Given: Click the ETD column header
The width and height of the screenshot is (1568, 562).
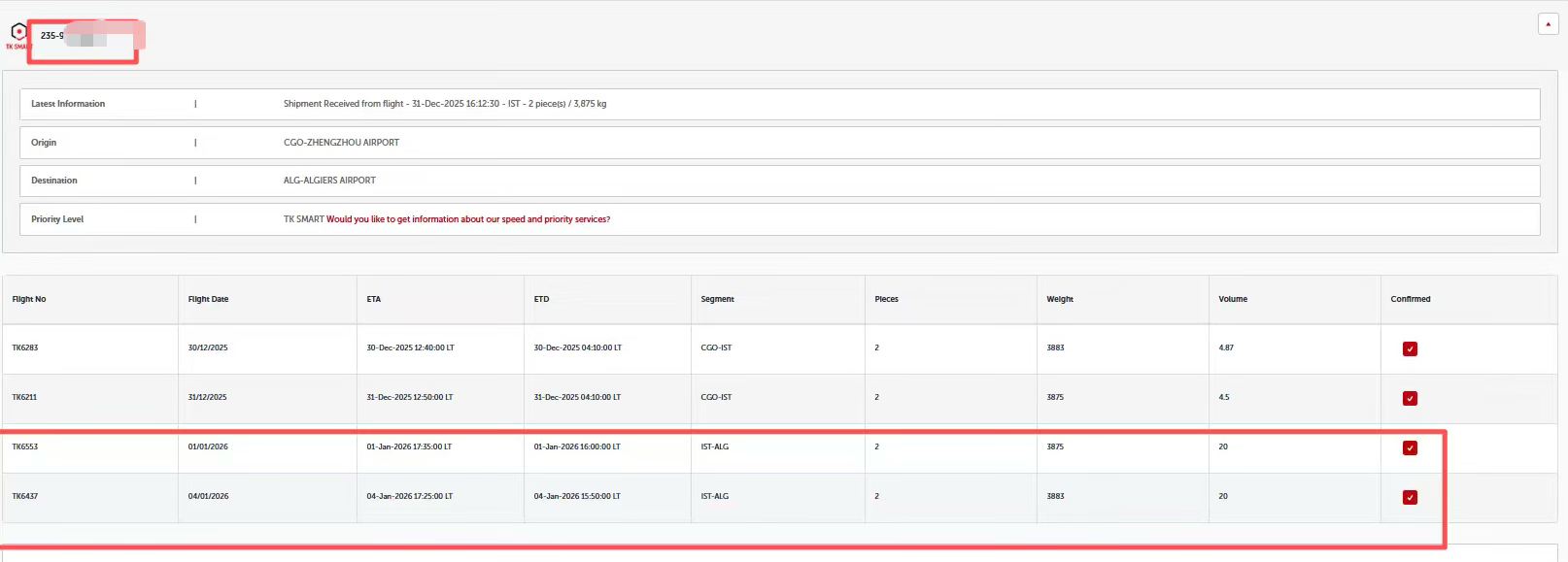Looking at the screenshot, I should click(541, 299).
